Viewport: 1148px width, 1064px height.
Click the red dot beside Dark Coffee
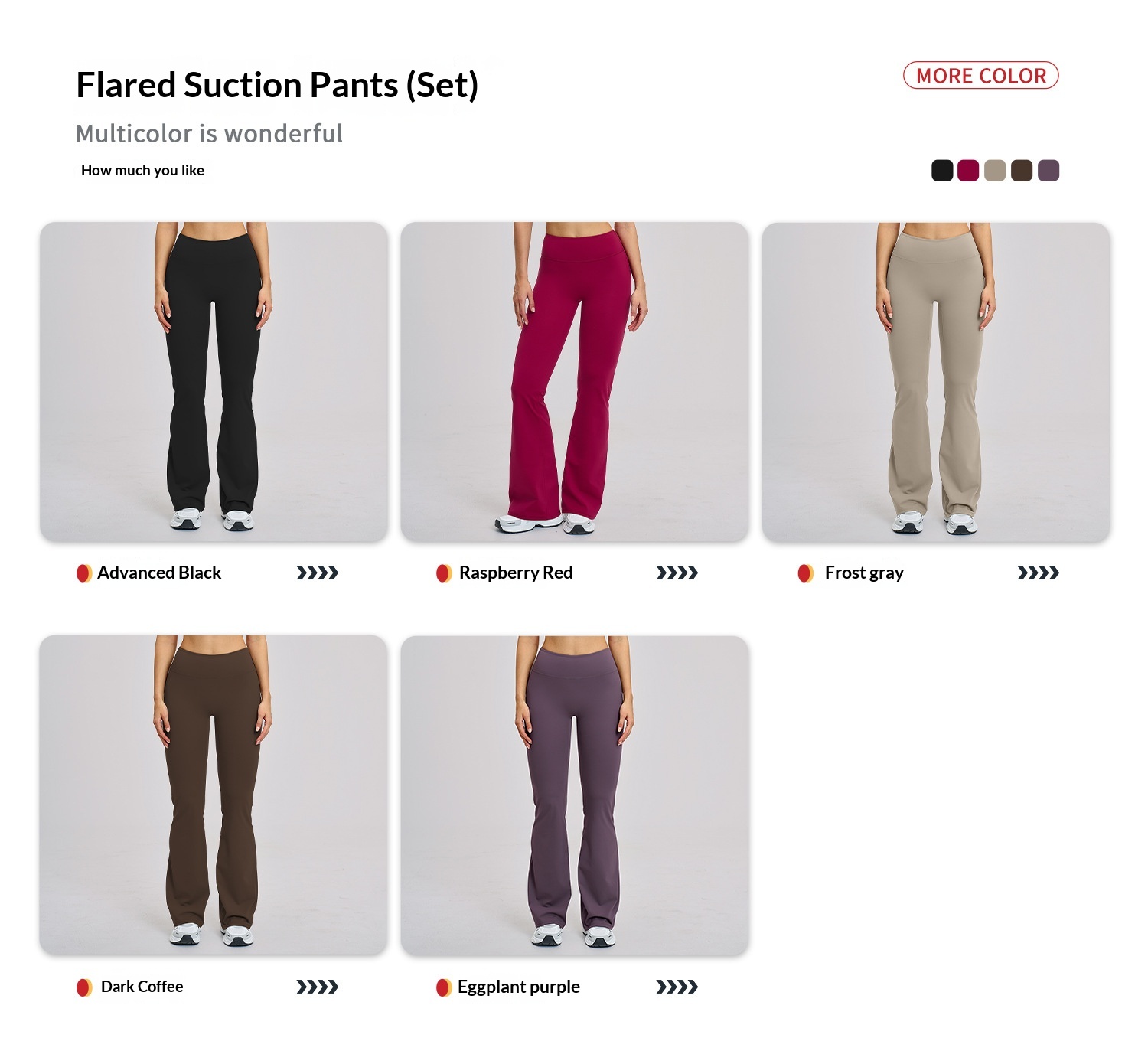pos(83,987)
